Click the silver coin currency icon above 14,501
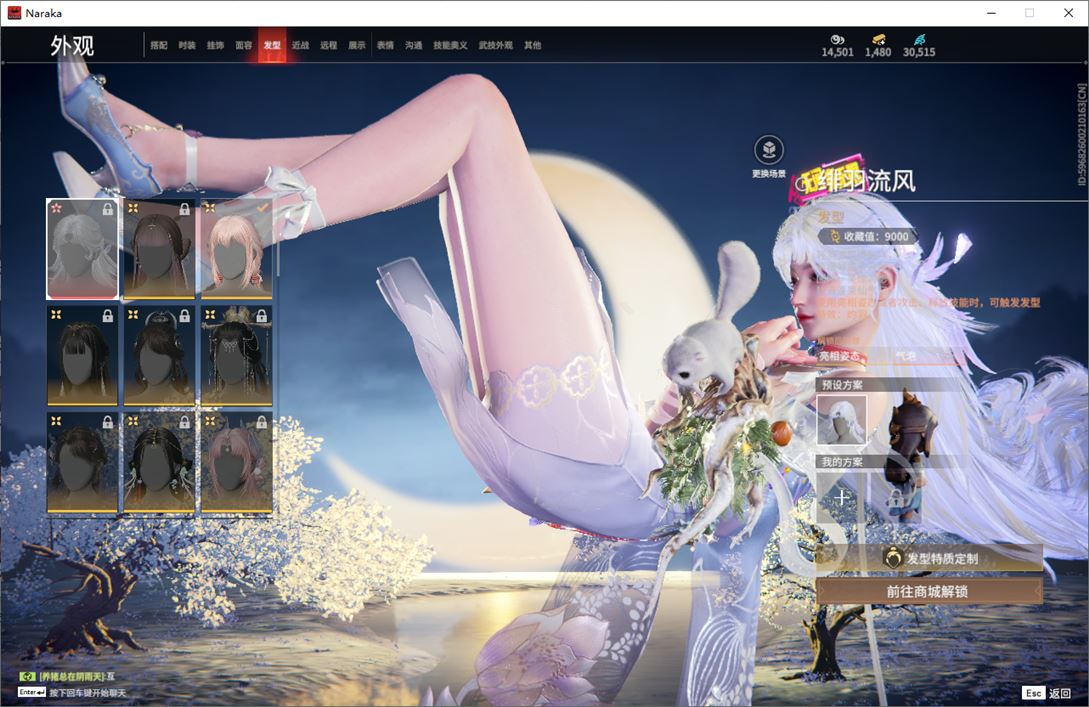Screen dimensions: 1089x707 point(837,40)
